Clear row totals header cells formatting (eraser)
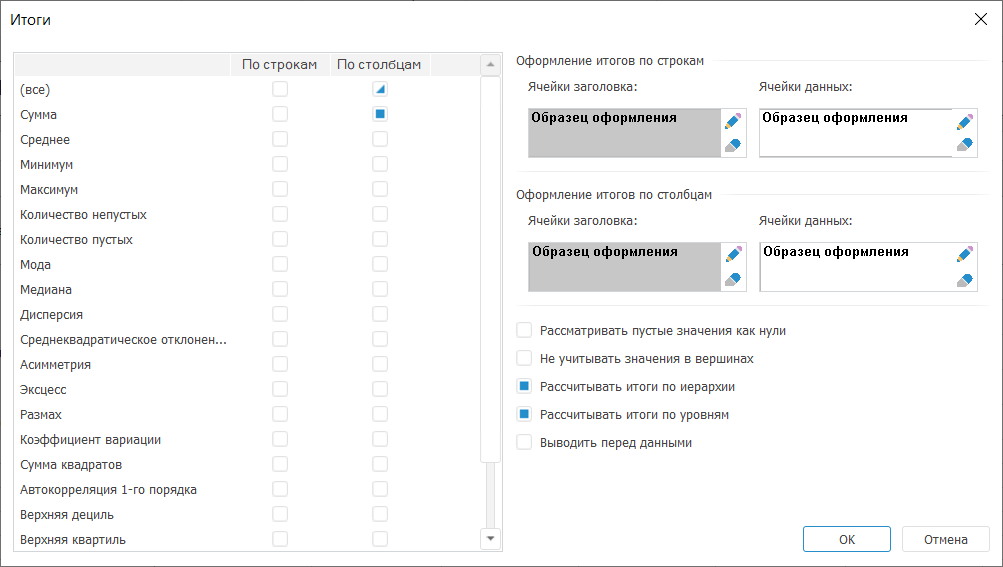 (733, 145)
